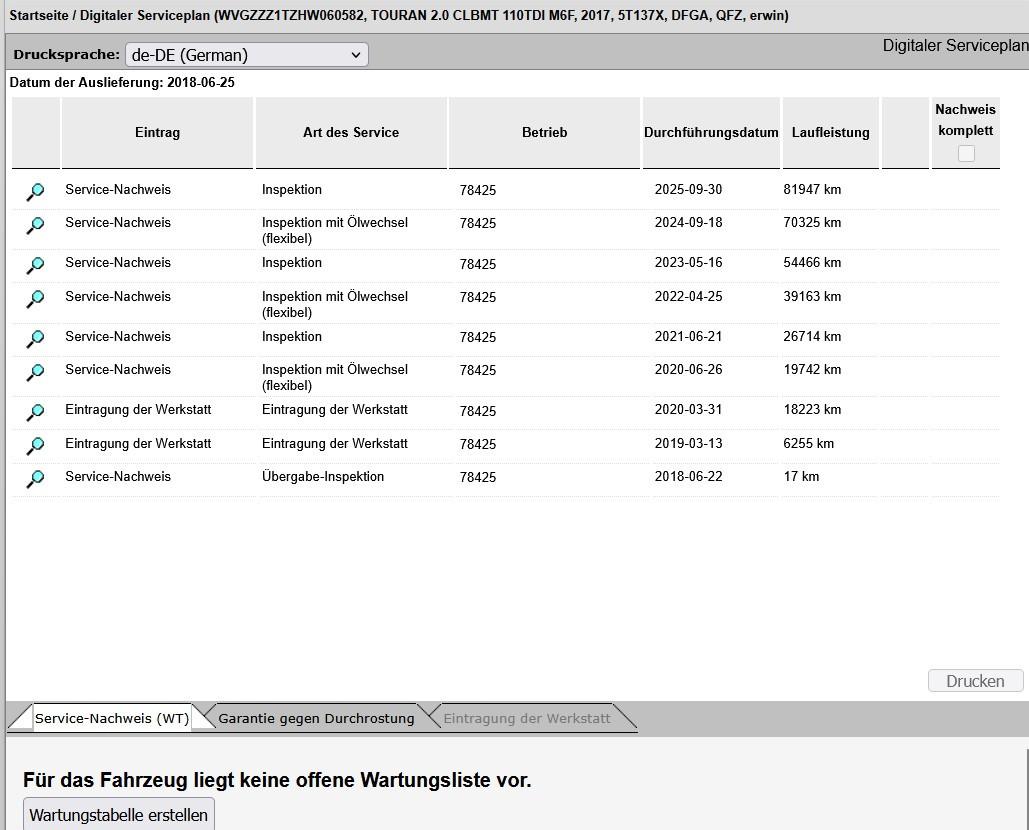Click the Durchführungsdatum column header
1029x830 pixels.
pyautogui.click(x=711, y=133)
